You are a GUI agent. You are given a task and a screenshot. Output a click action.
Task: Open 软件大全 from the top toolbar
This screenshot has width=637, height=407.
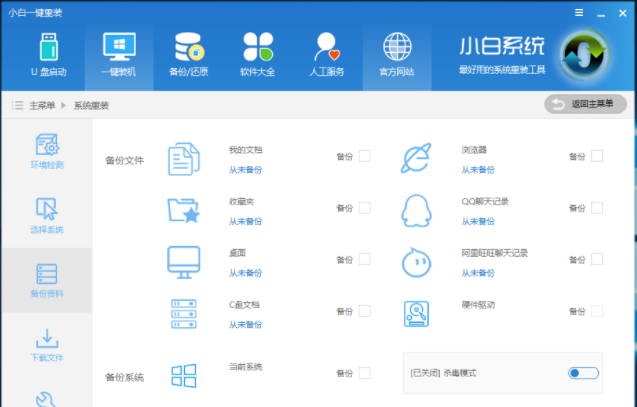pyautogui.click(x=257, y=53)
